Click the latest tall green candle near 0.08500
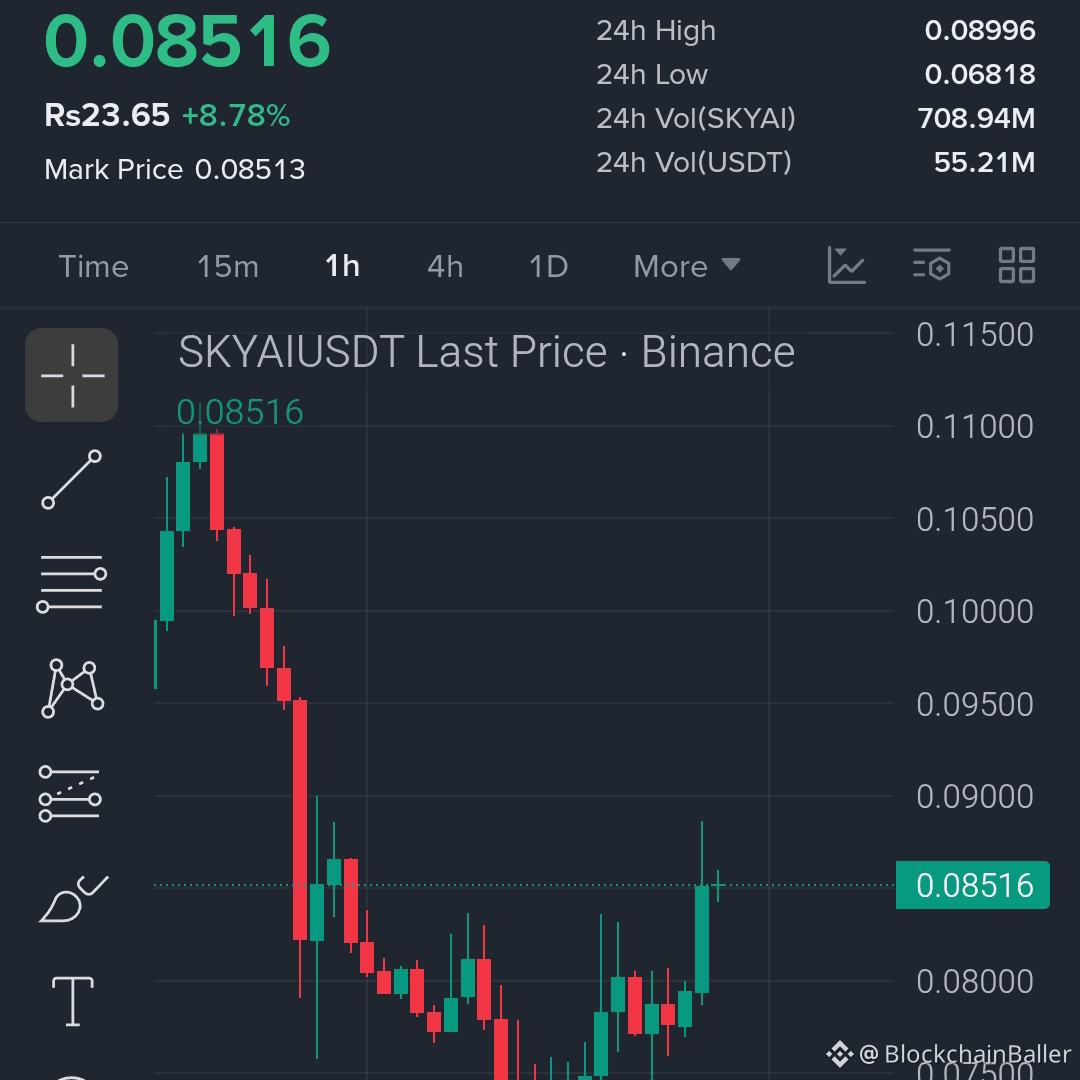This screenshot has width=1080, height=1080. coord(702,939)
